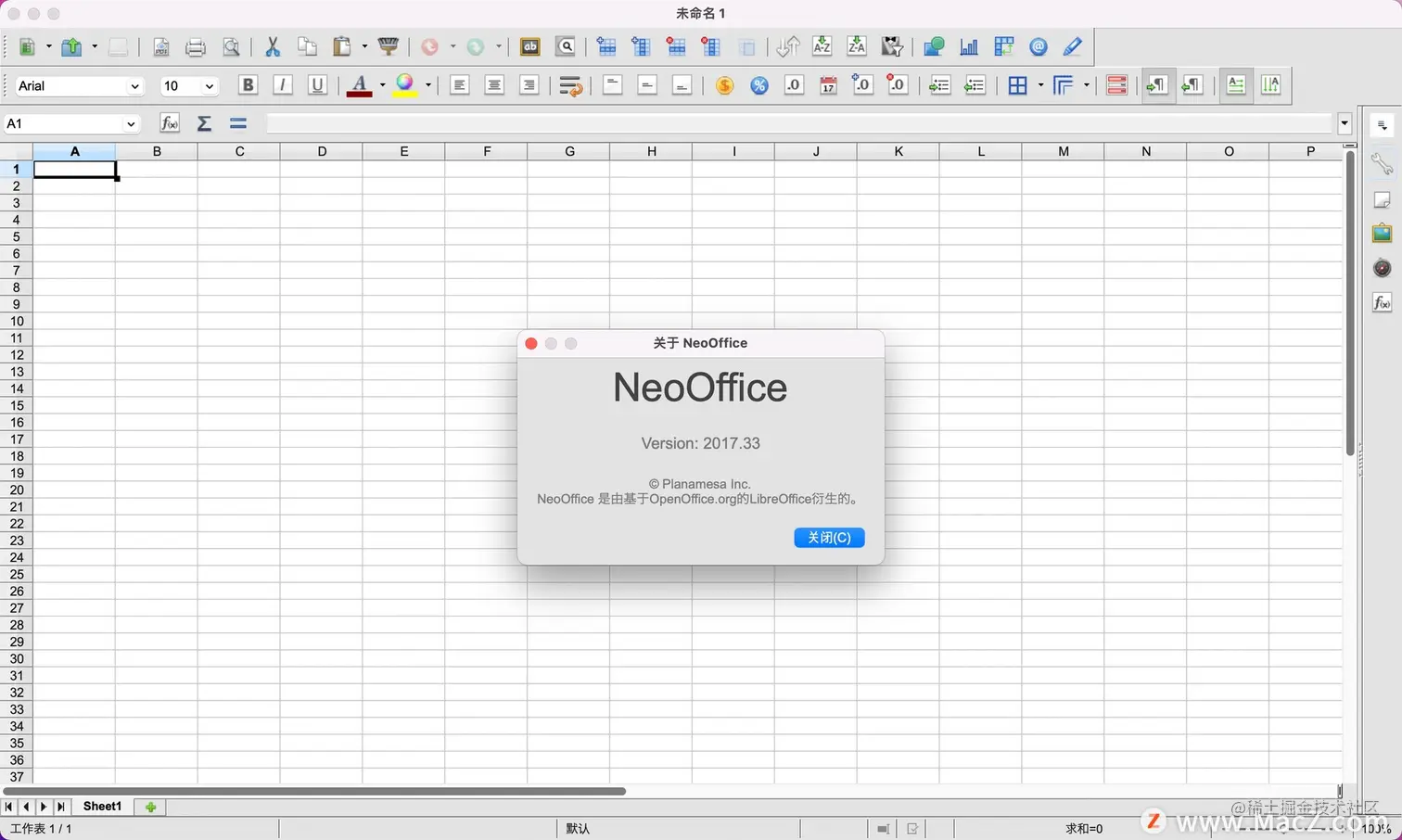Click the horizontal scrollbar thumb
This screenshot has width=1402, height=840.
314,791
